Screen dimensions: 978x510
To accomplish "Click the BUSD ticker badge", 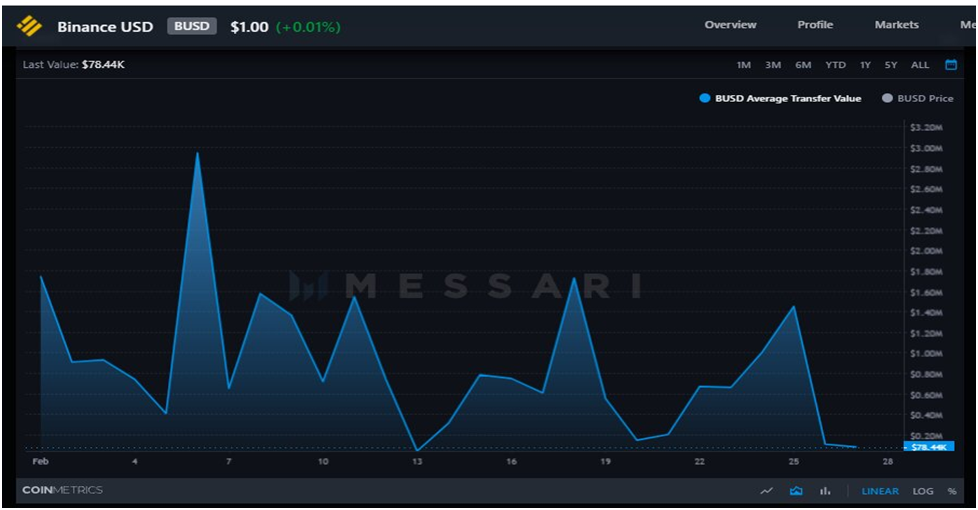I will (191, 26).
